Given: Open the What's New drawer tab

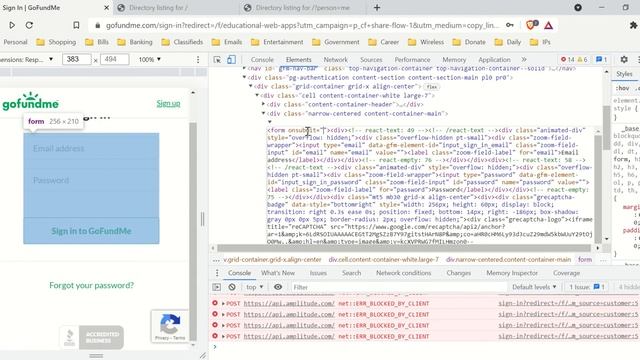Looking at the screenshot, I should pyautogui.click(x=278, y=273).
